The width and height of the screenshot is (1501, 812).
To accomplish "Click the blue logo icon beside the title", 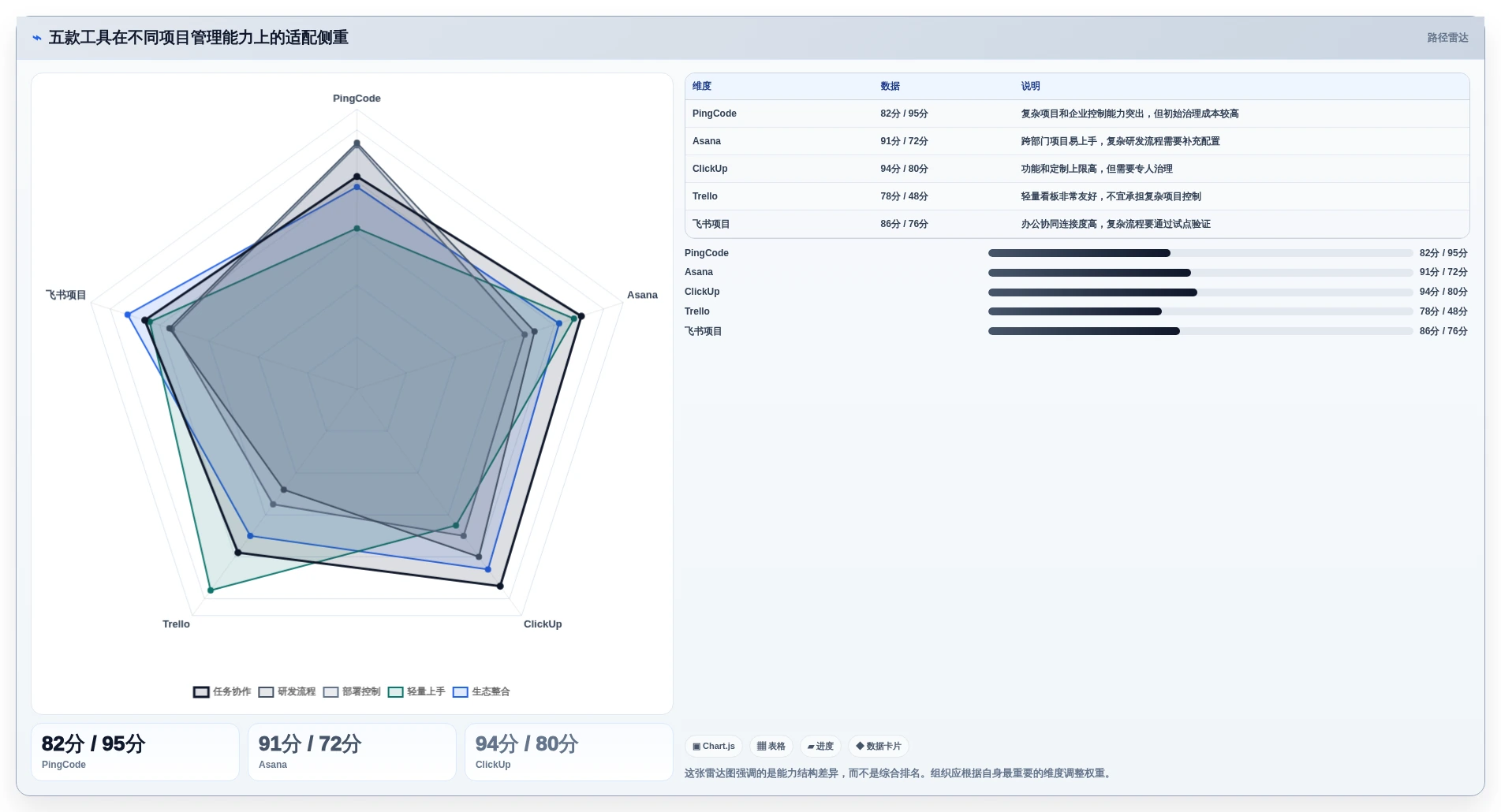I will [x=37, y=38].
